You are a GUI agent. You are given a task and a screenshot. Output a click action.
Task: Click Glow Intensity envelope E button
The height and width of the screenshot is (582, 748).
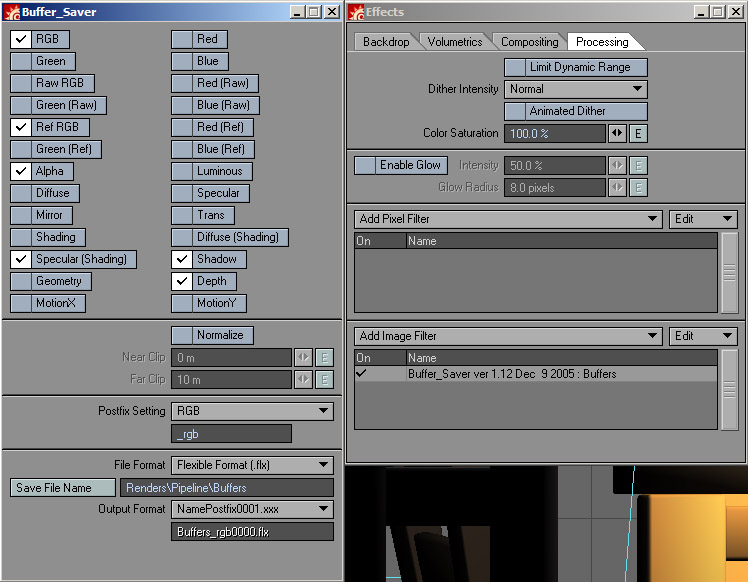click(x=638, y=166)
